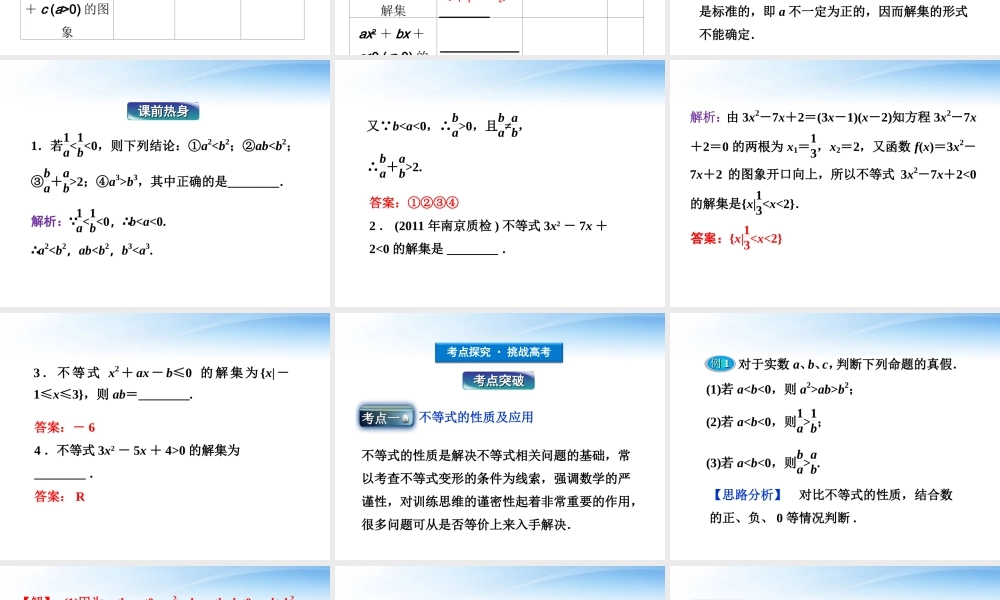Click the 【思路分析】 label
Screen dimensions: 1000x600
(747, 495)
